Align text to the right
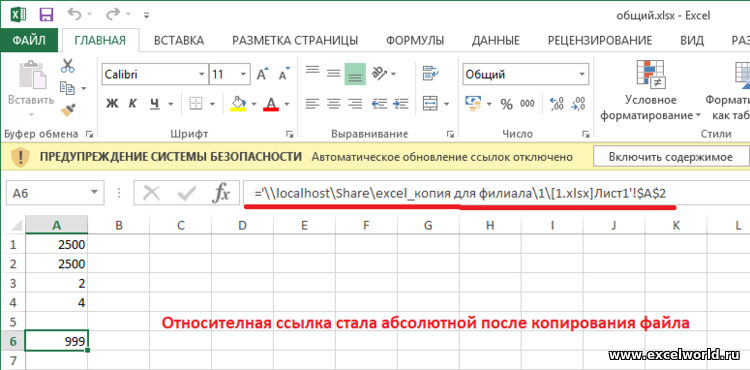Image resolution: width=750 pixels, height=370 pixels. pos(355,103)
